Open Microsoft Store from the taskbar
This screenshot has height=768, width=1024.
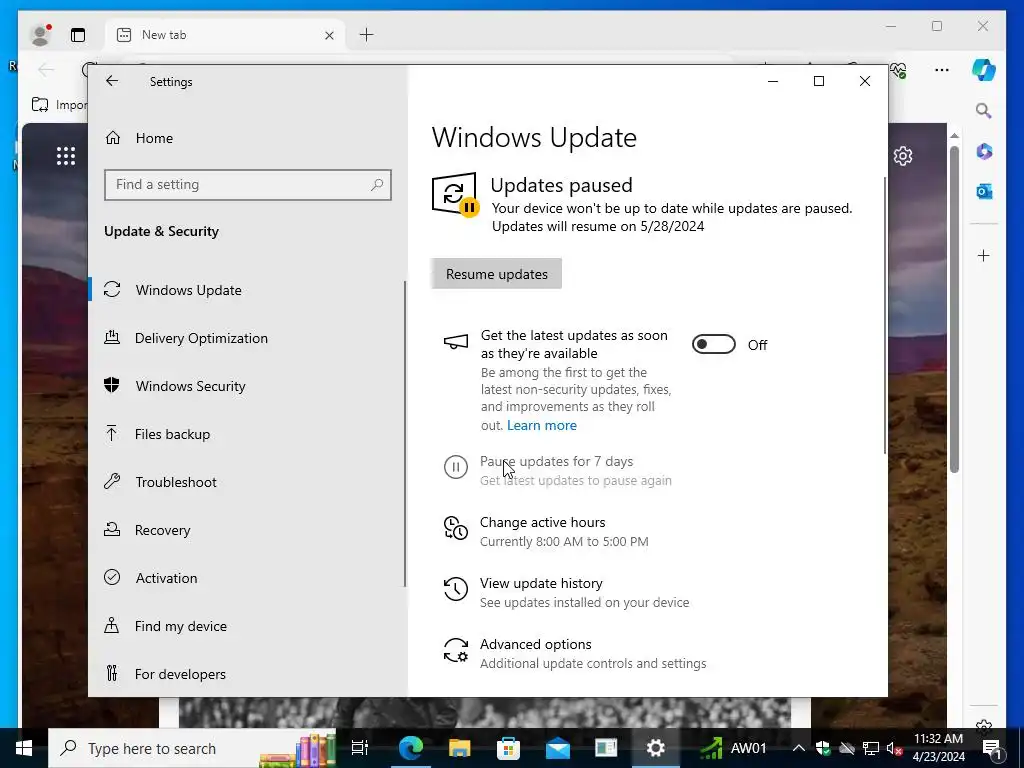[508, 748]
